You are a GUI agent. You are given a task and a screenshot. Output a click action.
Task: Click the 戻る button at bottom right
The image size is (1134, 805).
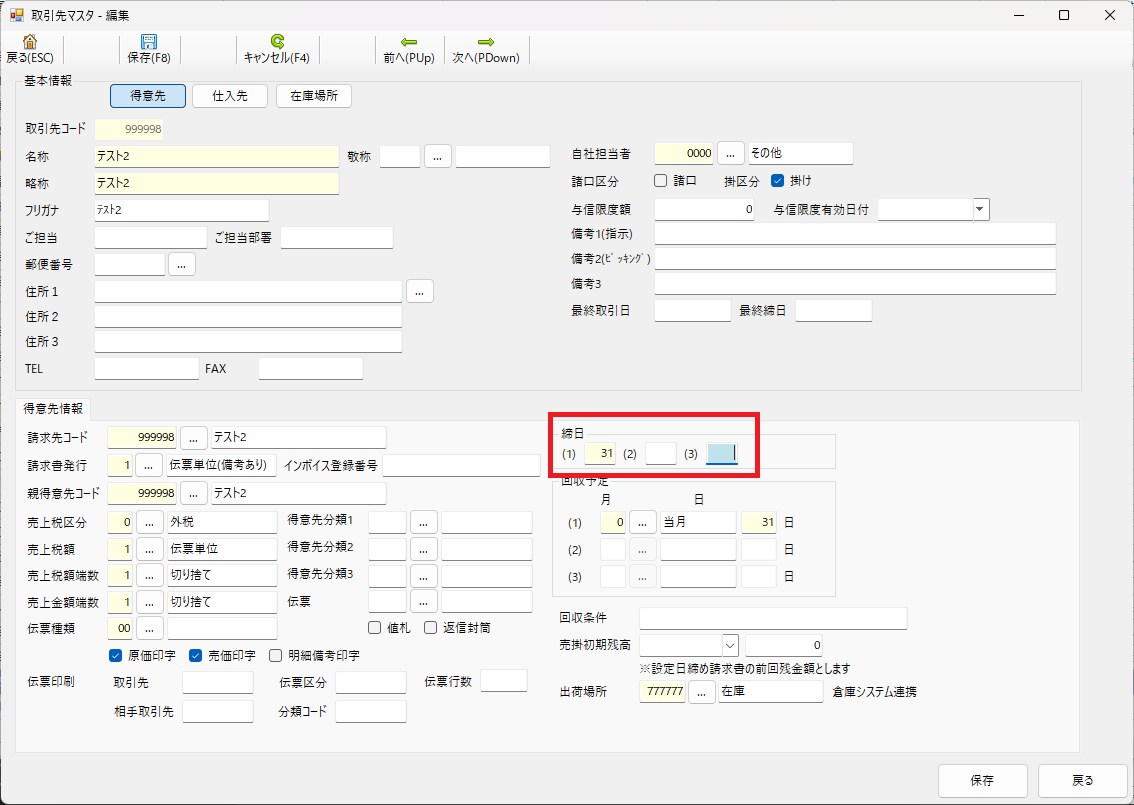(x=1082, y=780)
